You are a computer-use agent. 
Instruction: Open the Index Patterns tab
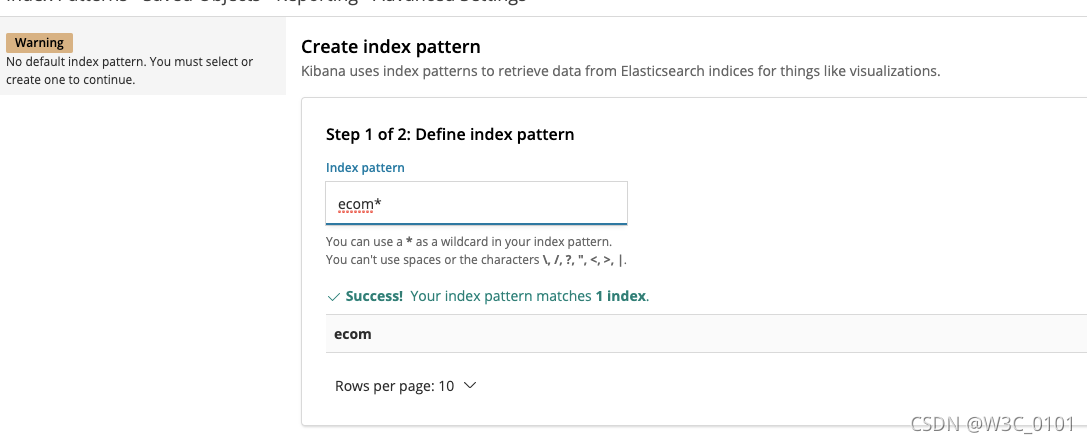[65, 2]
